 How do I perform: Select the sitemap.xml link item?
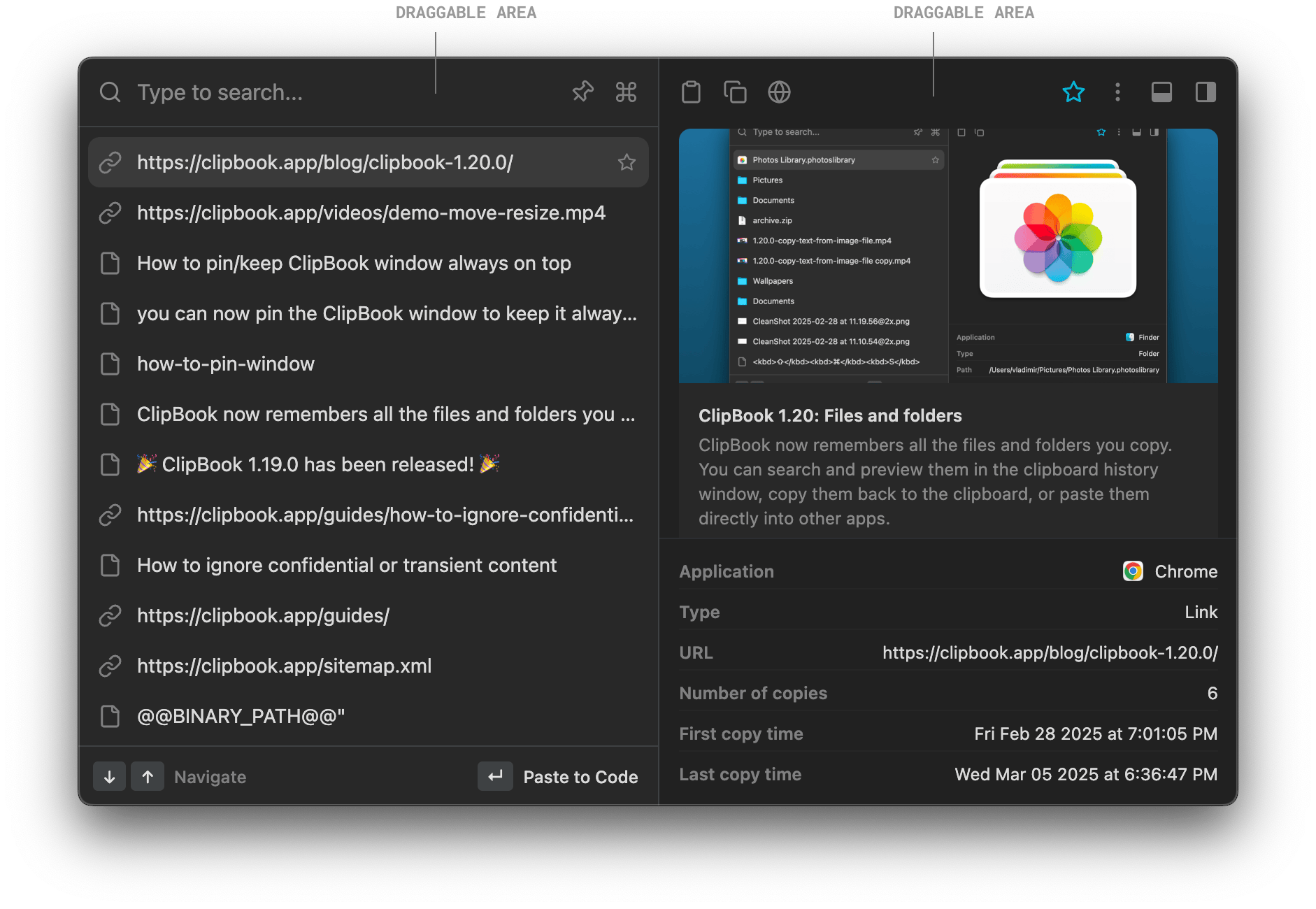369,666
